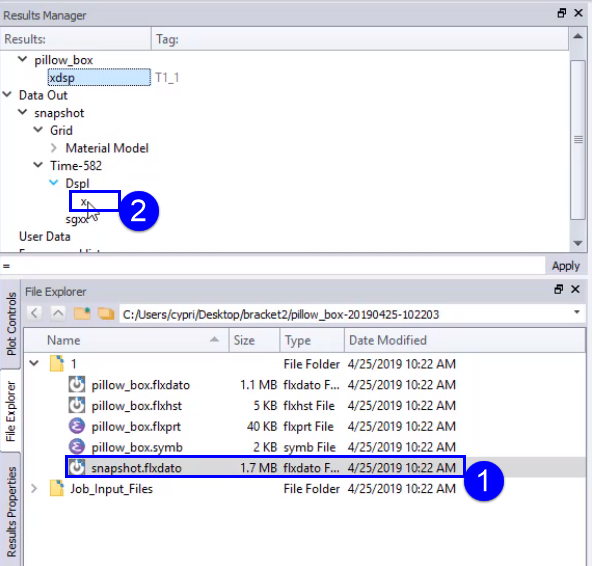
Task: Click the Apply button
Action: point(566,266)
